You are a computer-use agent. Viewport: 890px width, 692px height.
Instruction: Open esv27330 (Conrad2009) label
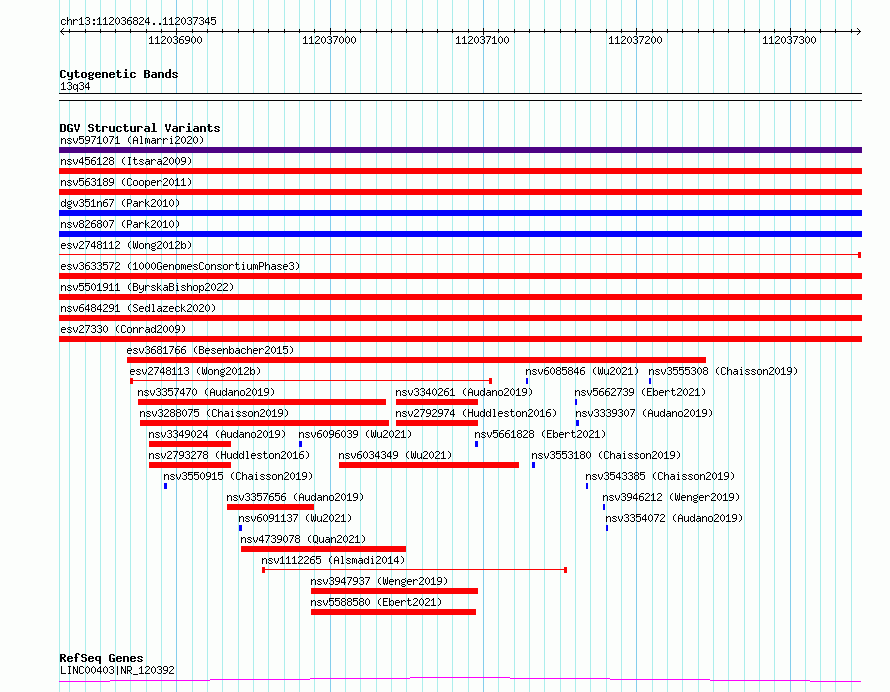[123, 329]
